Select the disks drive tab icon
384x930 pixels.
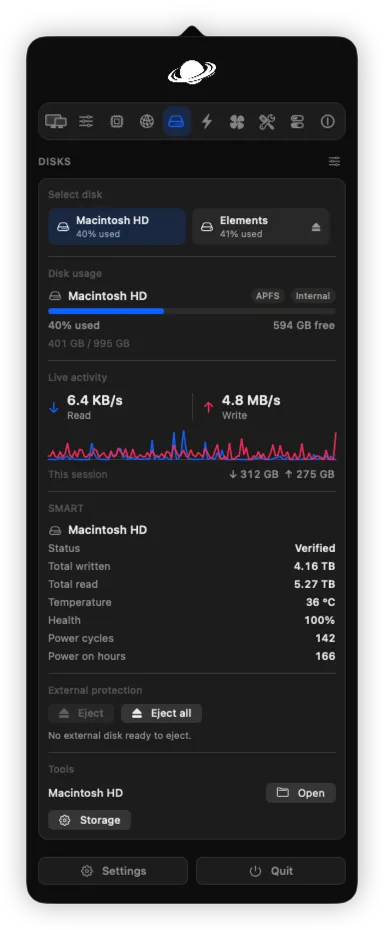coord(177,122)
